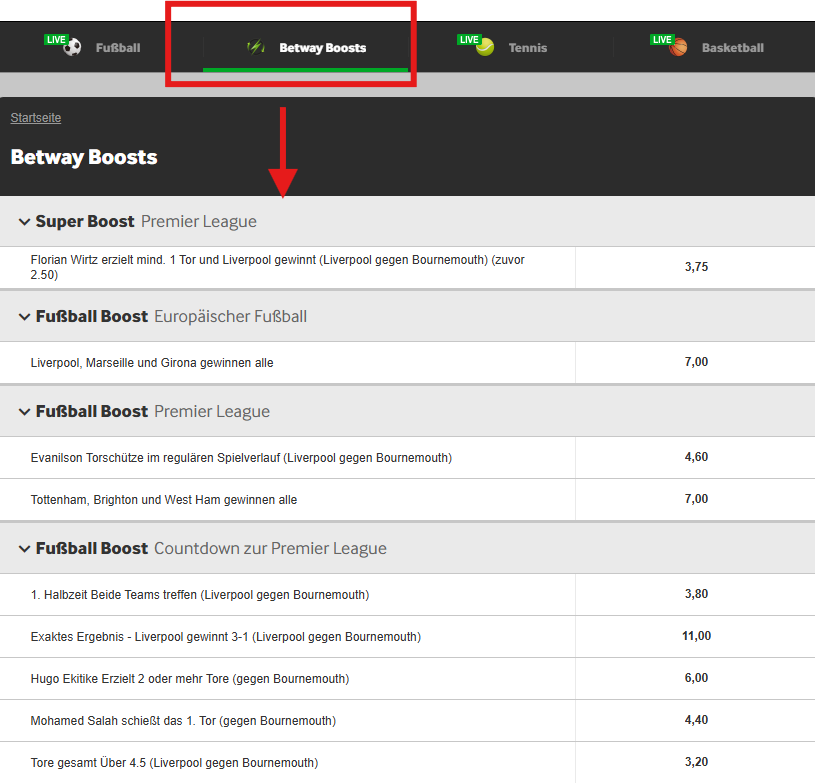Add odds 3,80 for first-half both teams score
Screen dimensions: 815x783
(695, 594)
